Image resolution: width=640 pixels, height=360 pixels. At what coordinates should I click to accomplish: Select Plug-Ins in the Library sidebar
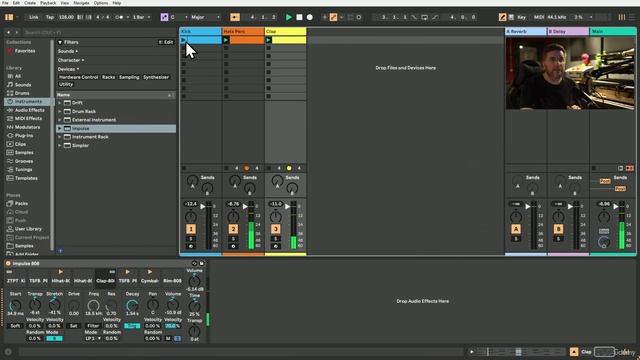(24, 136)
